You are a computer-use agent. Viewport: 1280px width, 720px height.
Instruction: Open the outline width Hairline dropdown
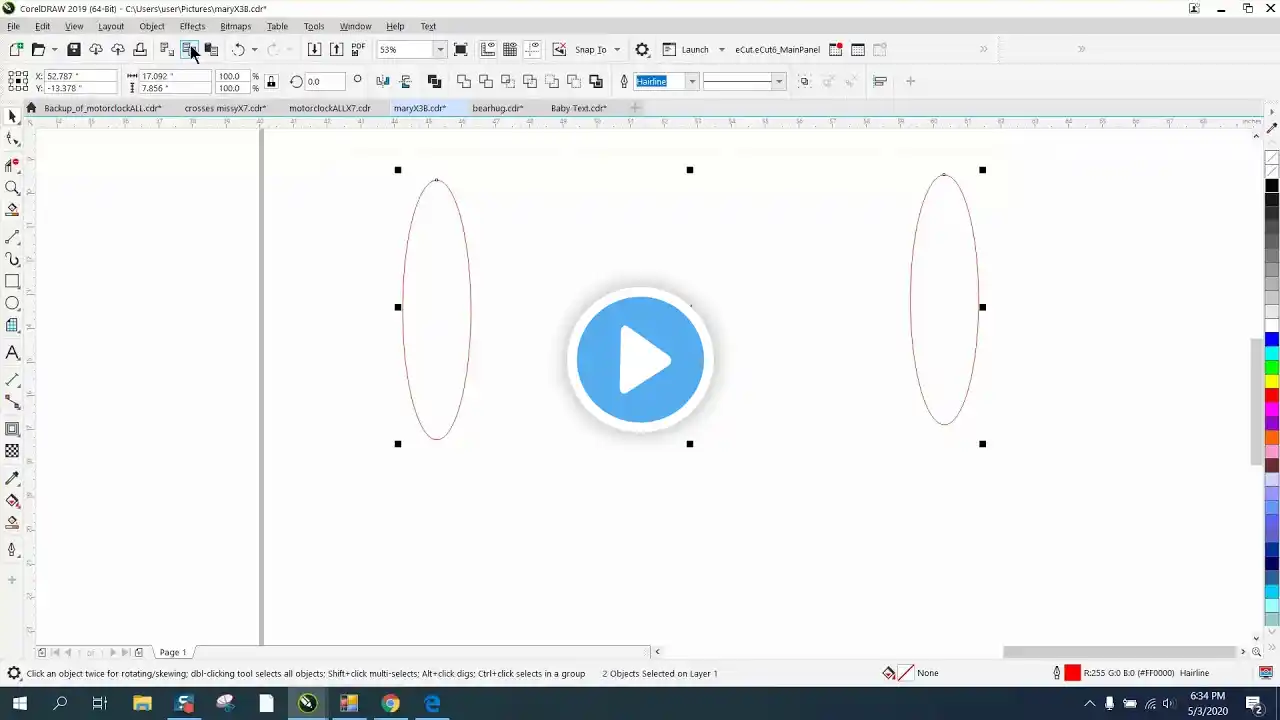tap(691, 81)
